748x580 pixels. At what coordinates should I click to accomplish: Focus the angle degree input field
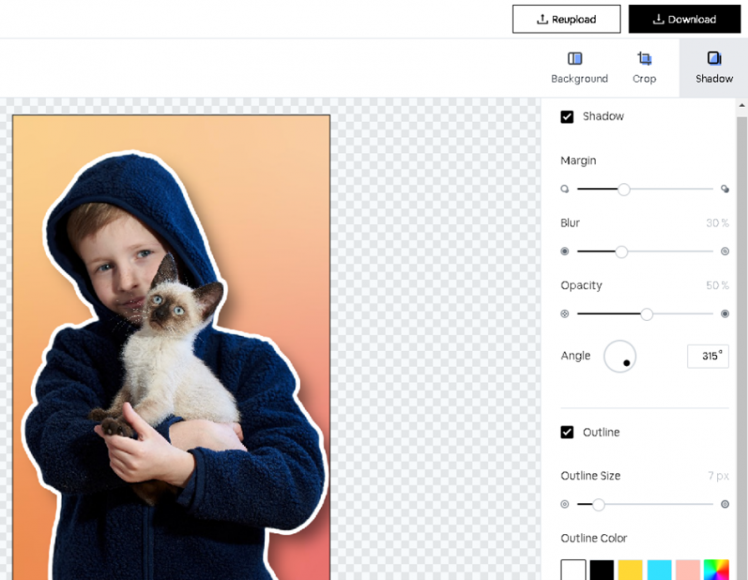pyautogui.click(x=707, y=356)
